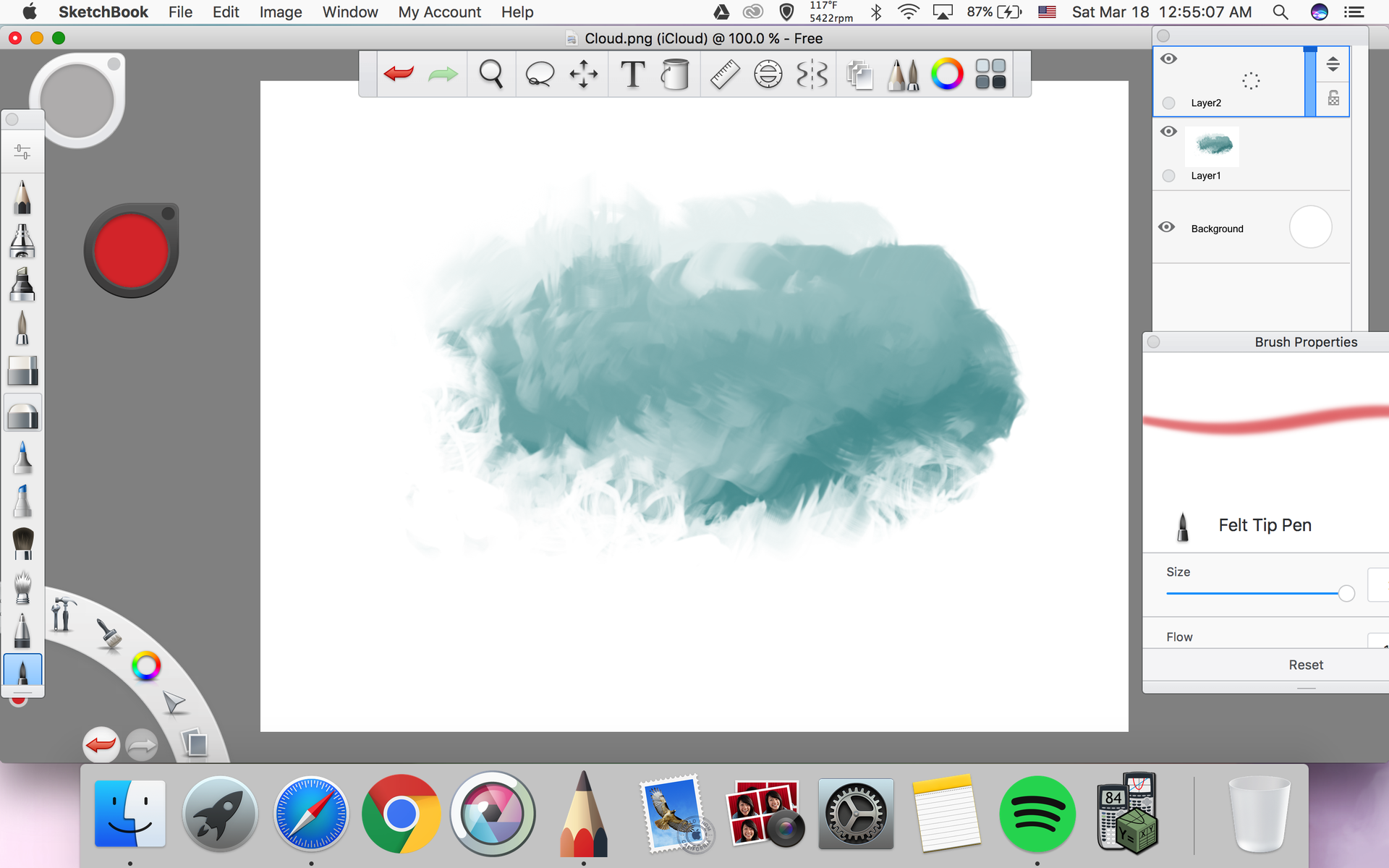This screenshot has width=1389, height=868.
Task: Open the File menu
Action: pos(180,12)
